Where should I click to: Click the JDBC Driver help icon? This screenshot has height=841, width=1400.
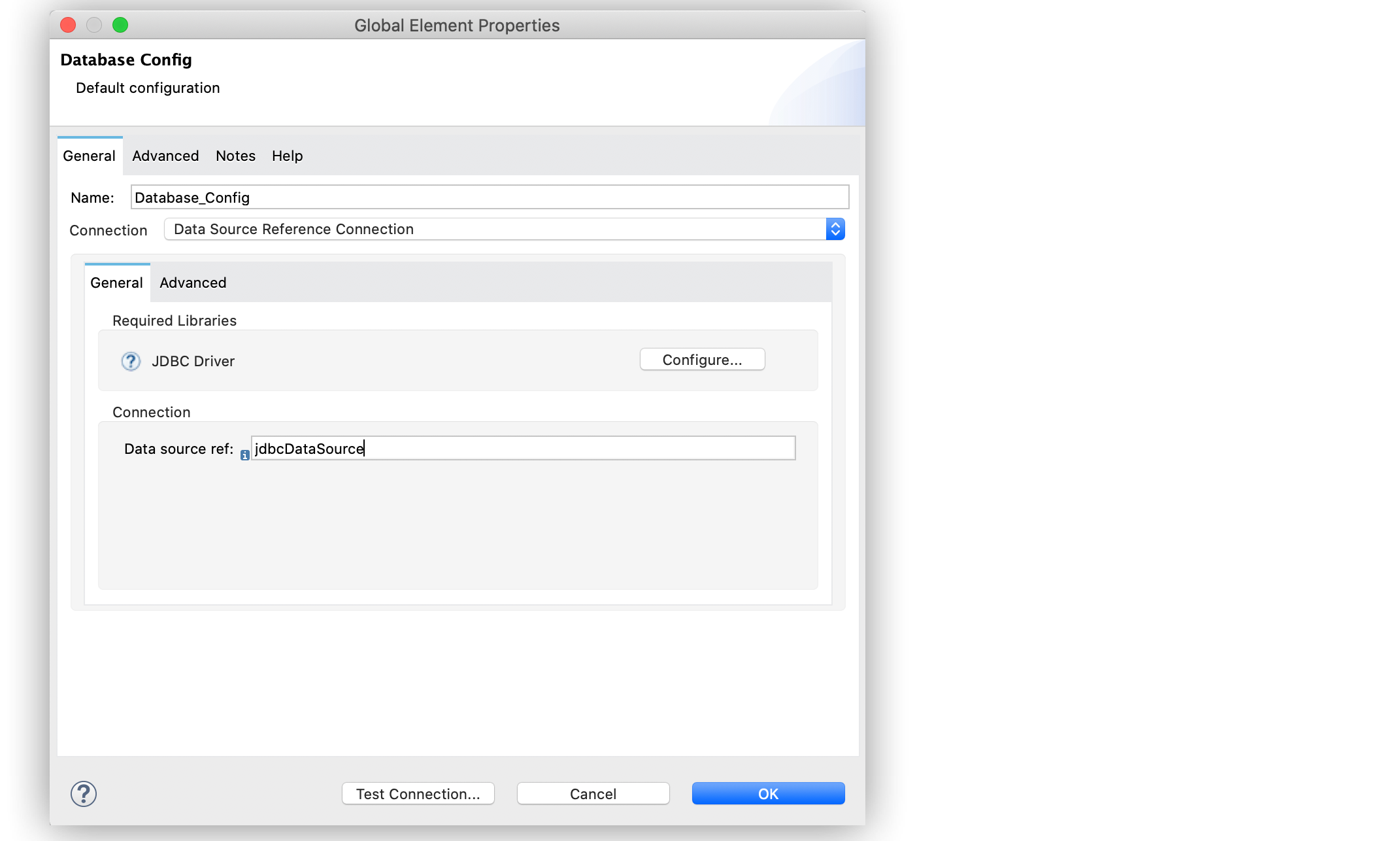[x=131, y=361]
